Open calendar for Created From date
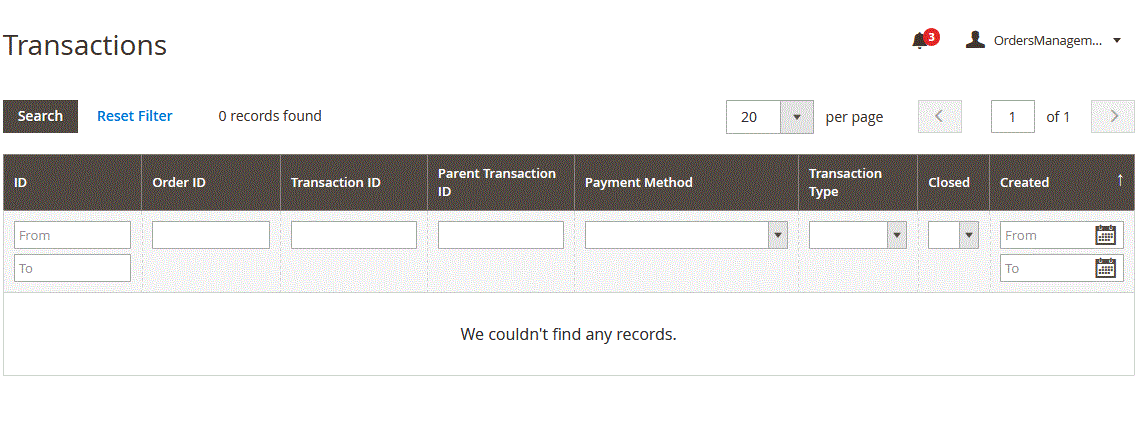The image size is (1137, 434). coord(1105,235)
